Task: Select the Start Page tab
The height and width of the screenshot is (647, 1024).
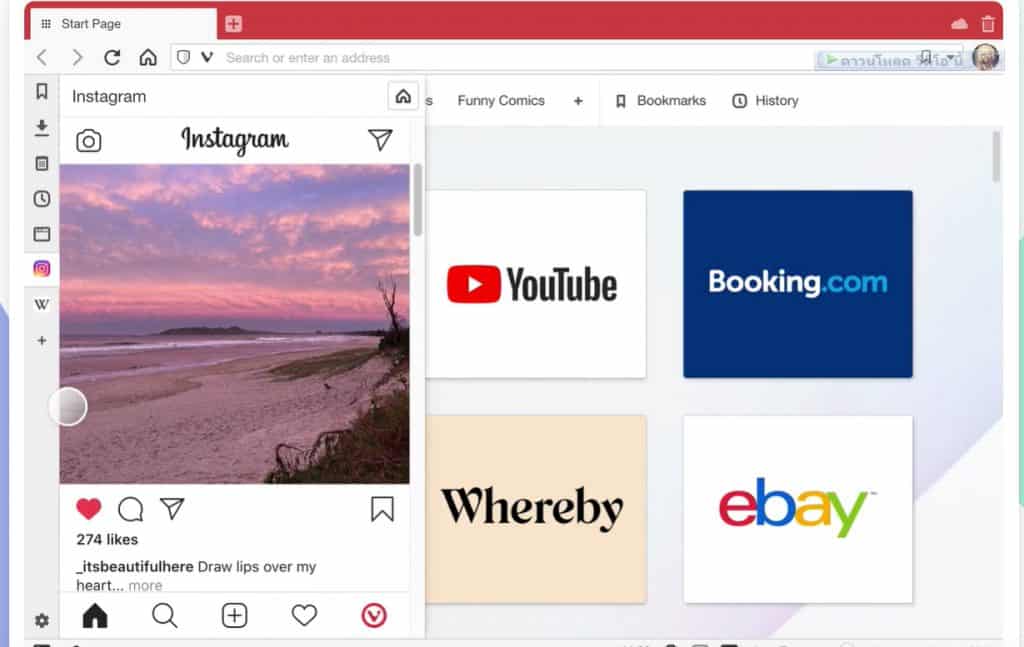Action: [x=90, y=22]
